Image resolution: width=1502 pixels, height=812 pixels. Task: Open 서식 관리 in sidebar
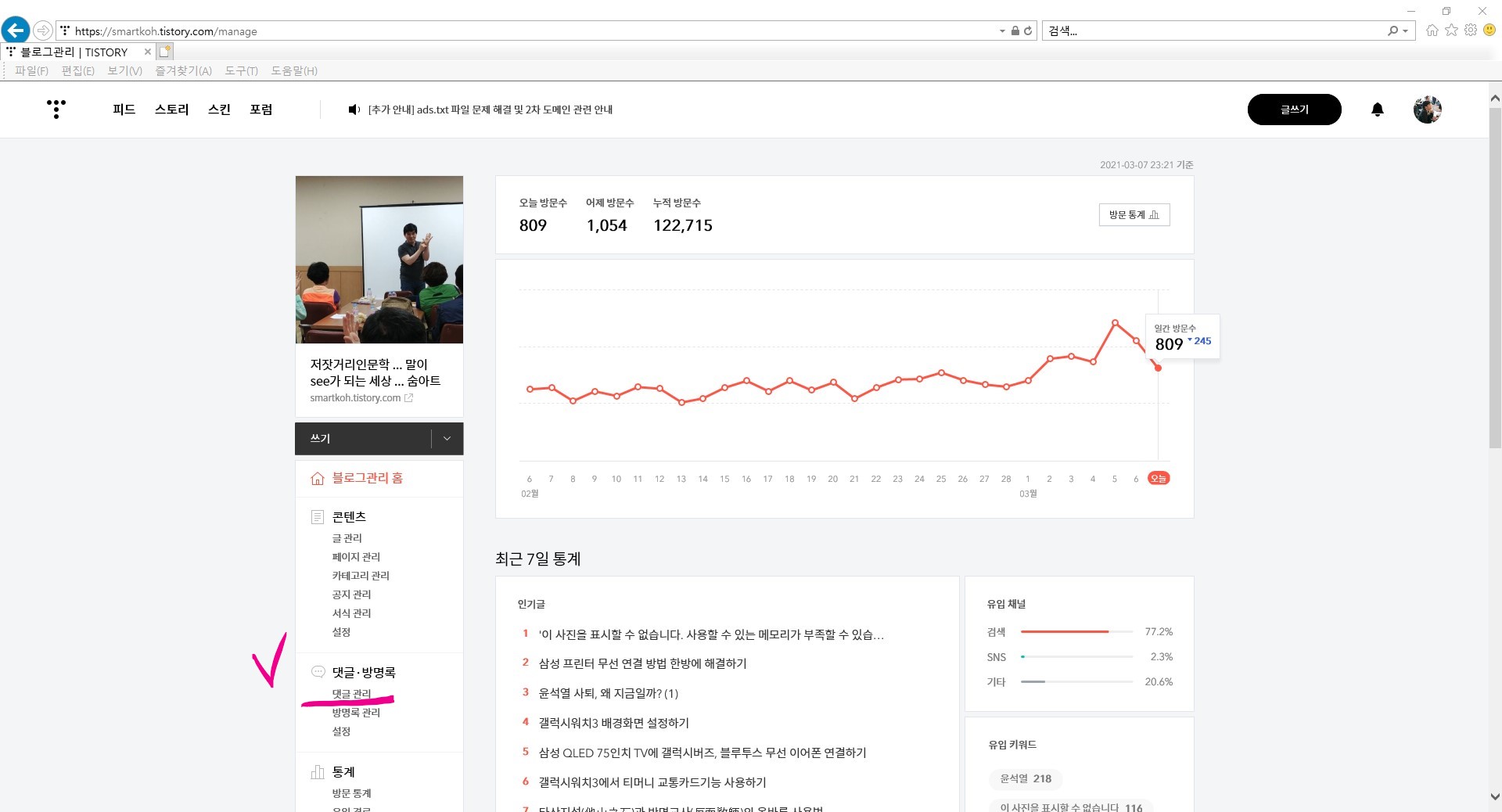(x=351, y=613)
